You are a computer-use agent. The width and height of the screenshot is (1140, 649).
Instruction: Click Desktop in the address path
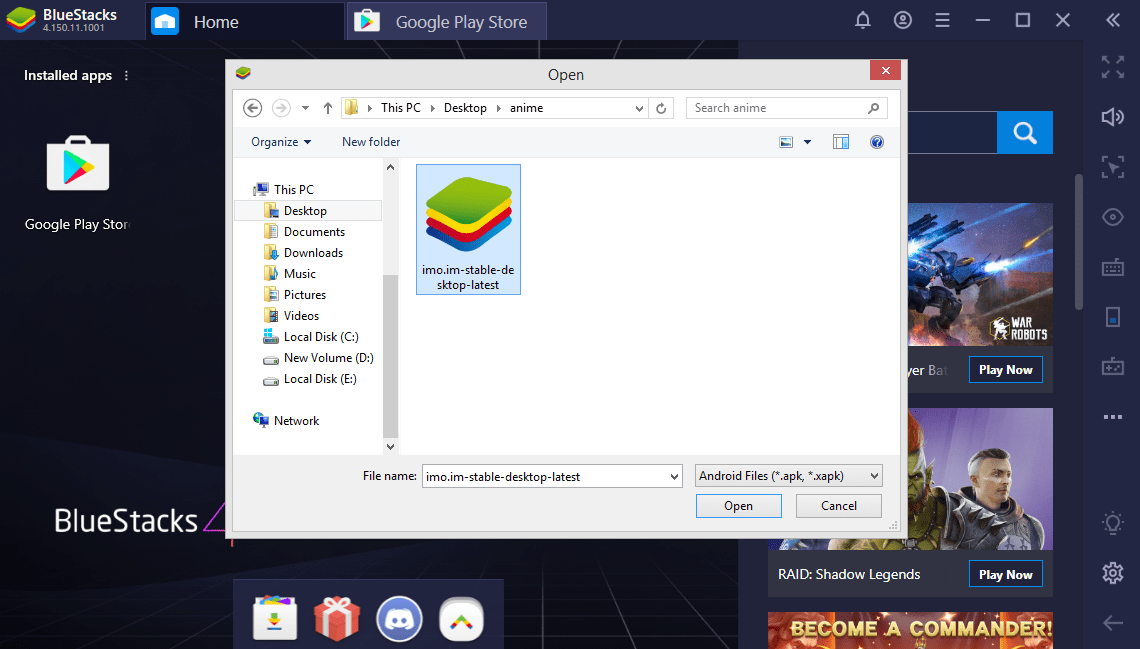coord(465,108)
